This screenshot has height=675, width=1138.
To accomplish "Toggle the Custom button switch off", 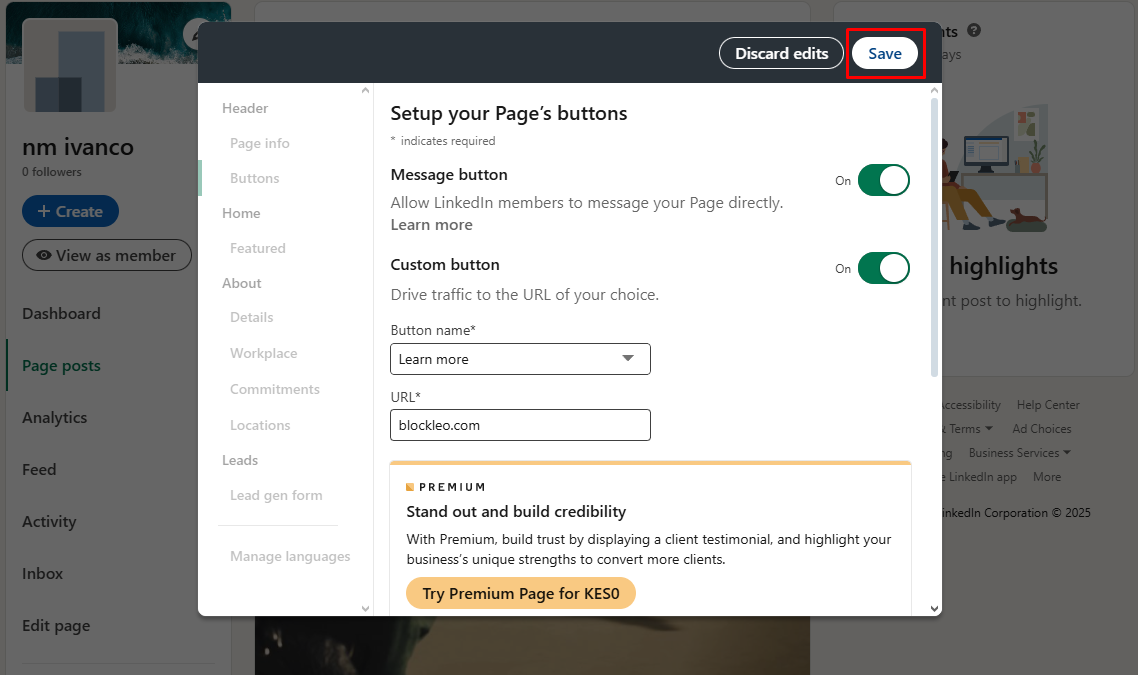I will 883,268.
